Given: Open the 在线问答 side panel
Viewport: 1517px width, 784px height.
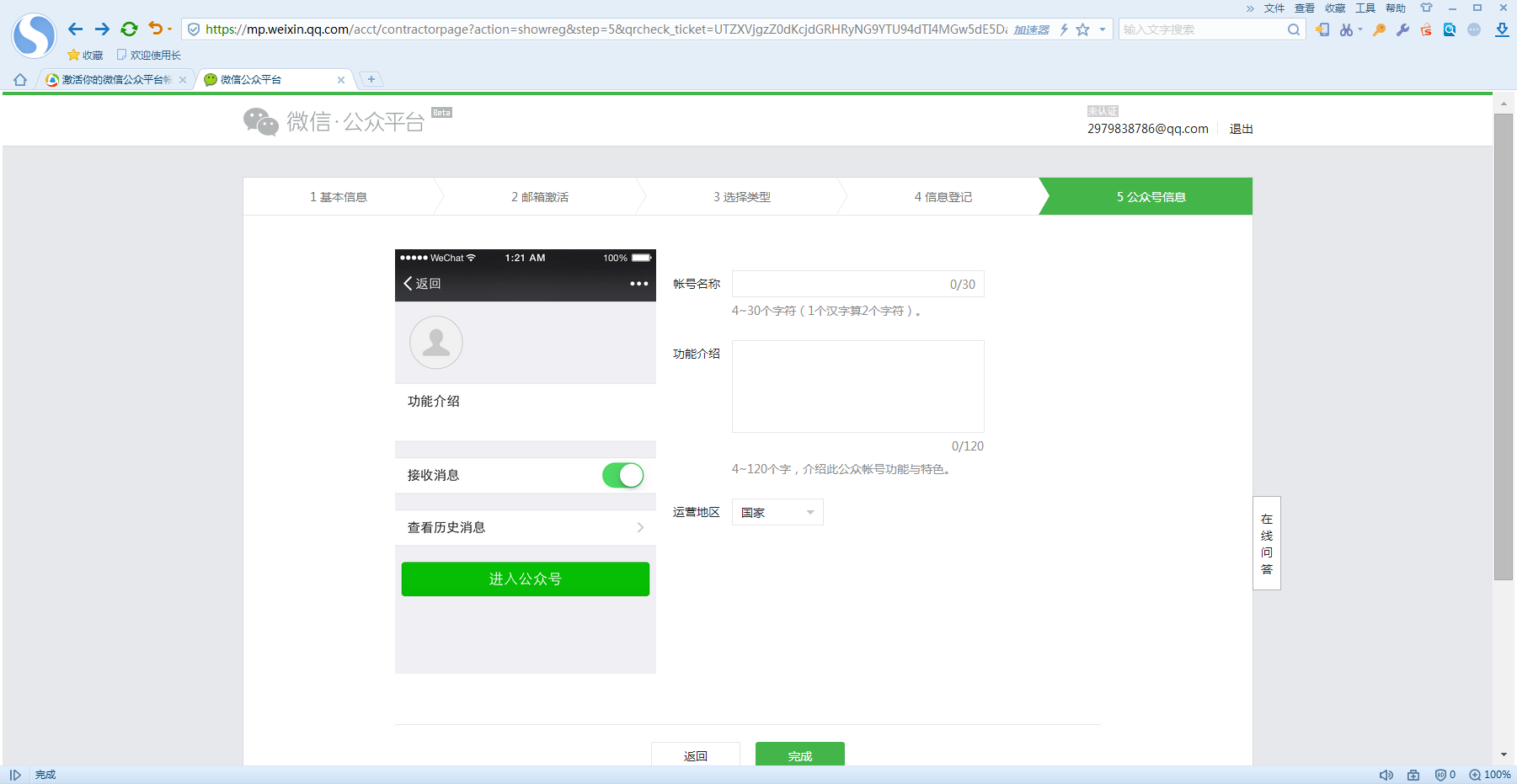Looking at the screenshot, I should tap(1267, 543).
